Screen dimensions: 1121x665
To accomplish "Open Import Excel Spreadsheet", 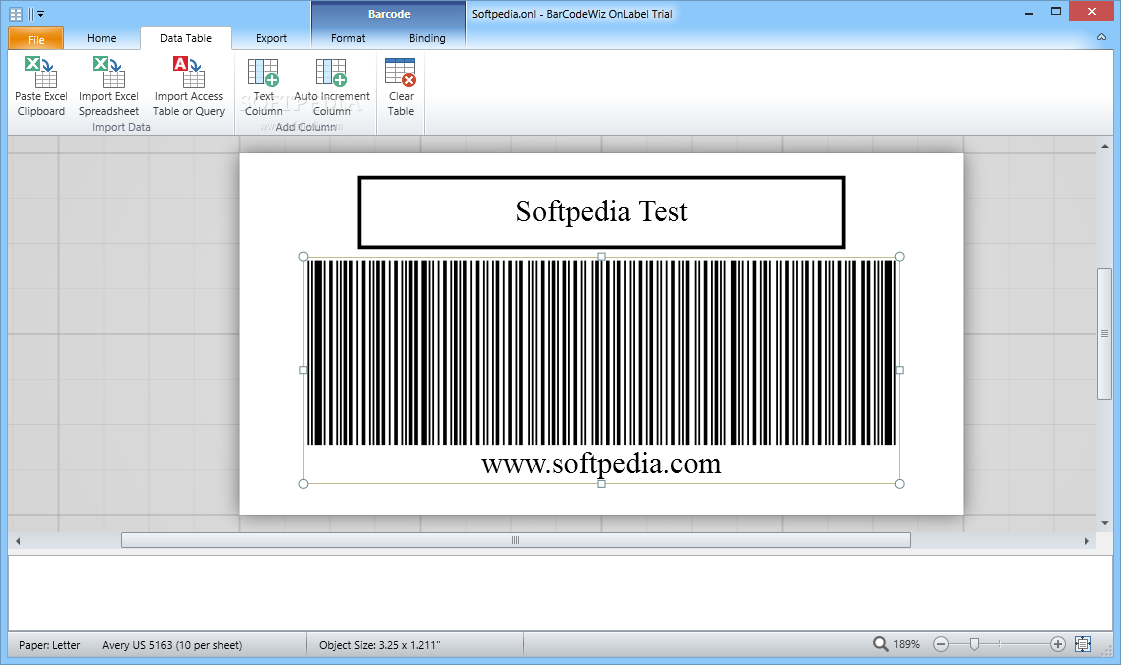I will [x=109, y=87].
